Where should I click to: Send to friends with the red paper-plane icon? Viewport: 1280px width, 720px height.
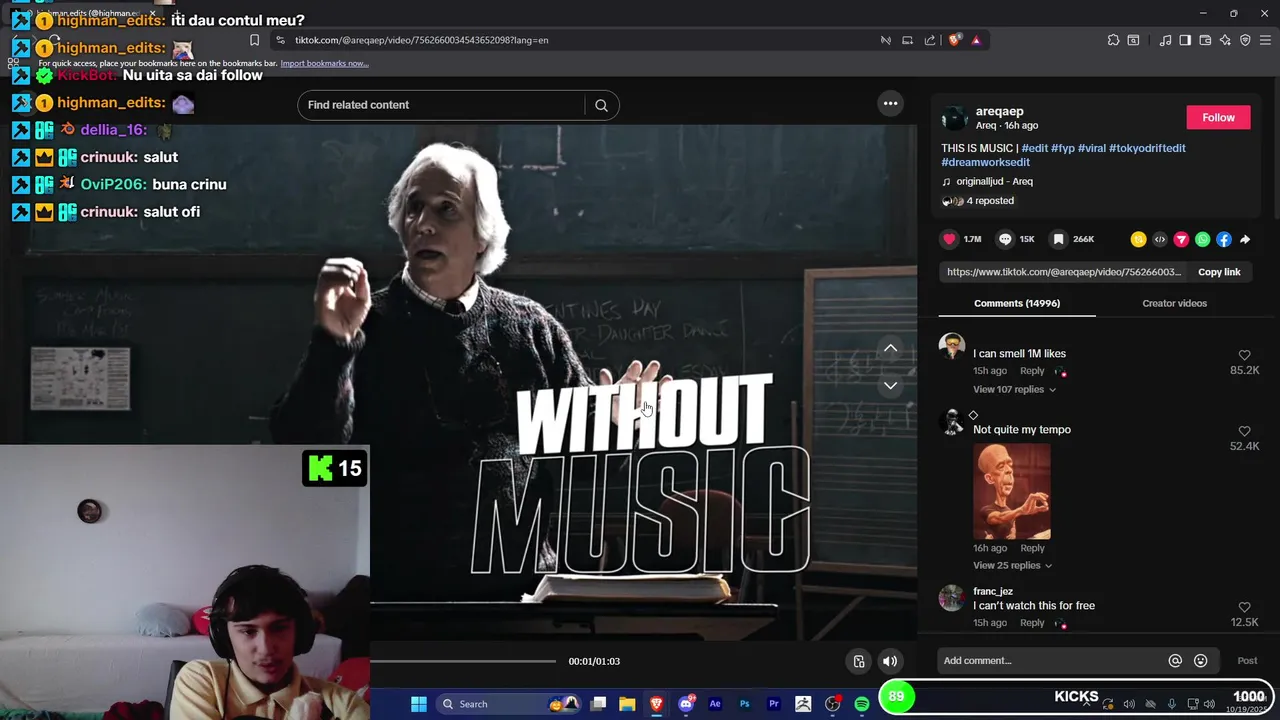(1181, 239)
